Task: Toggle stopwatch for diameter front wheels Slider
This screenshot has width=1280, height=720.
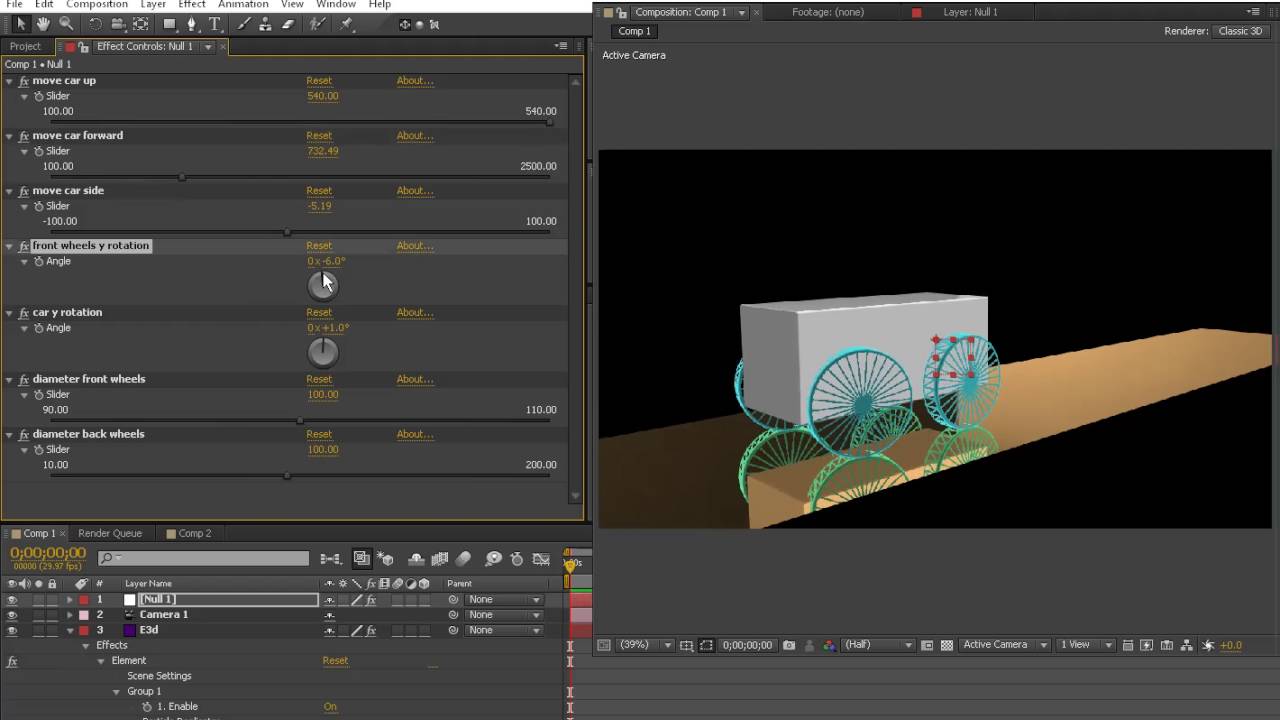Action: coord(39,395)
